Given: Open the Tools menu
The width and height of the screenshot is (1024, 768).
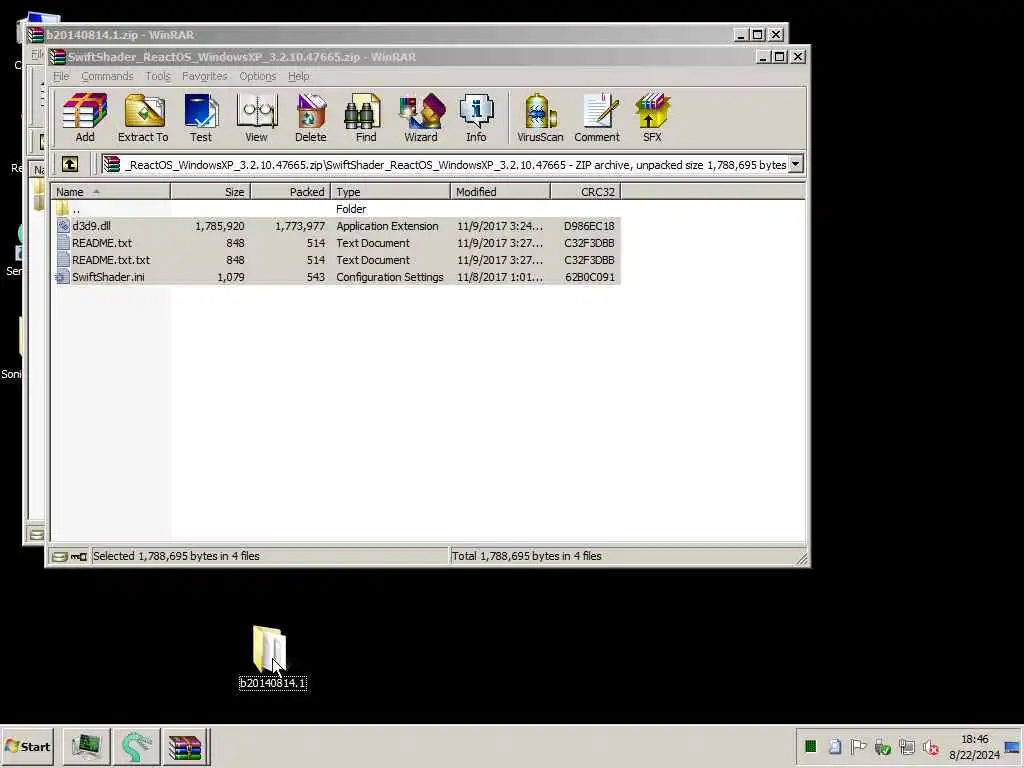Looking at the screenshot, I should click(157, 76).
